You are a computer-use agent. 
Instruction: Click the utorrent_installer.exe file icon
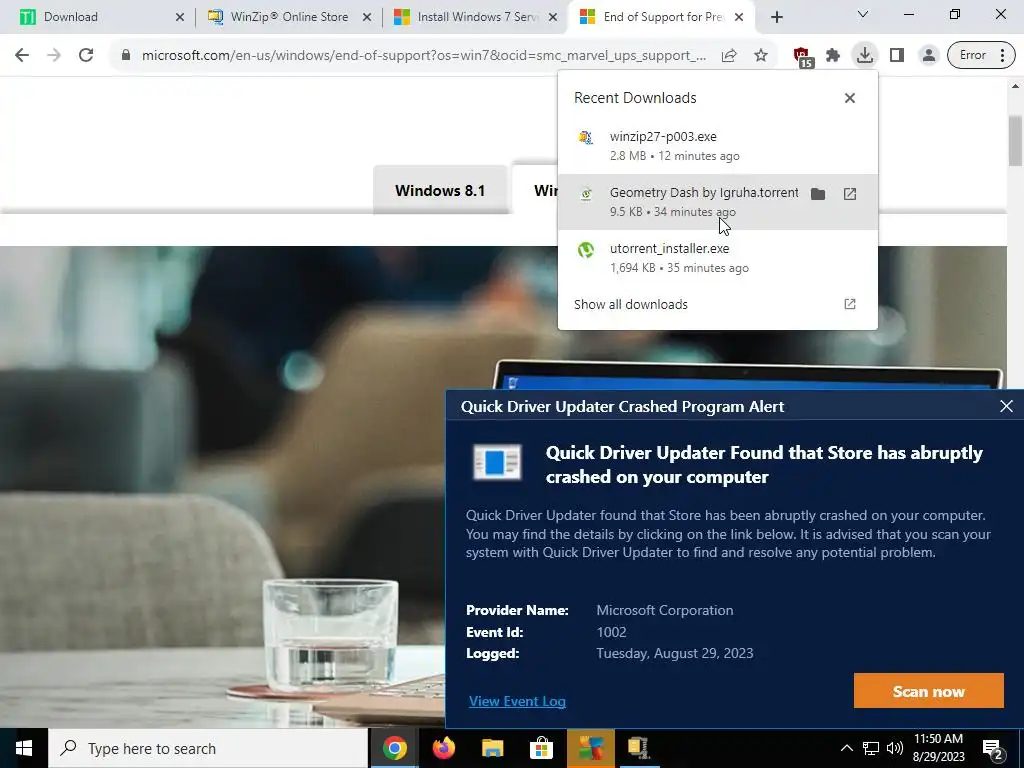586,249
